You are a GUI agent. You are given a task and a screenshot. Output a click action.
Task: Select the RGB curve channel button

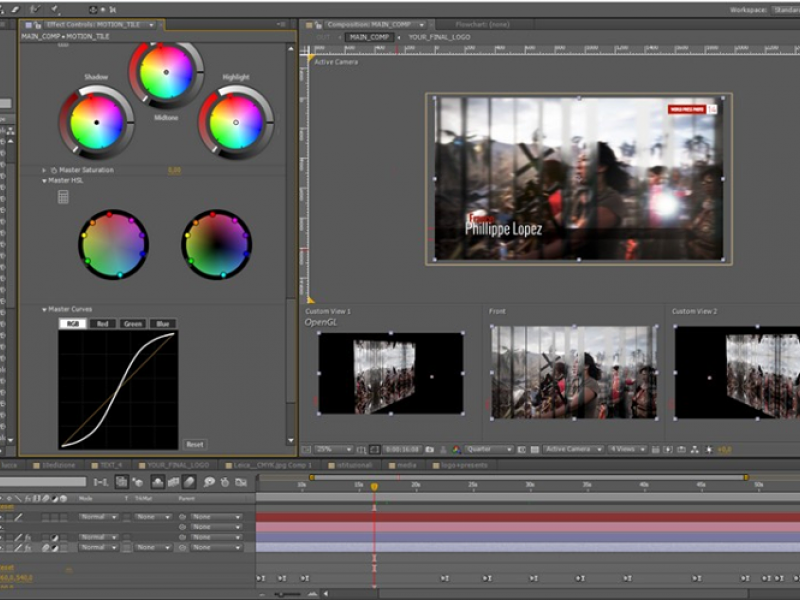(x=72, y=323)
